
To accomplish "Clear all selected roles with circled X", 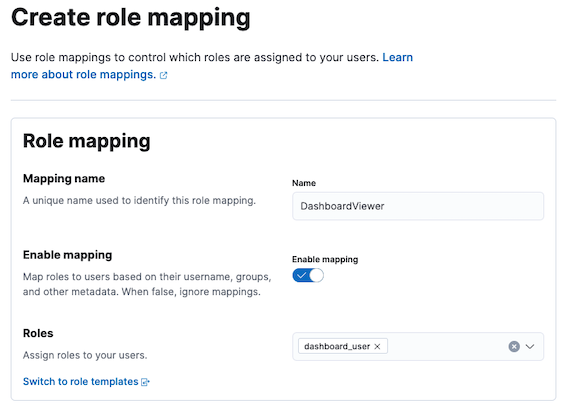I will [x=514, y=346].
